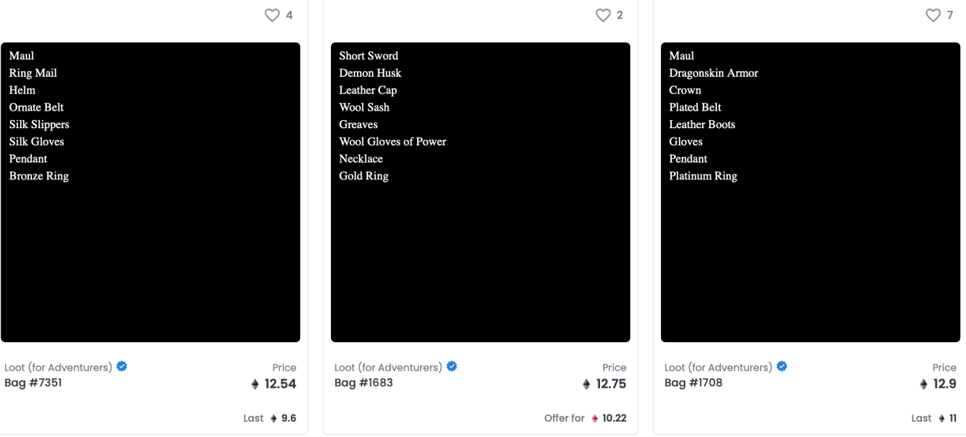Open loot image listing Demon Husk

click(481, 192)
